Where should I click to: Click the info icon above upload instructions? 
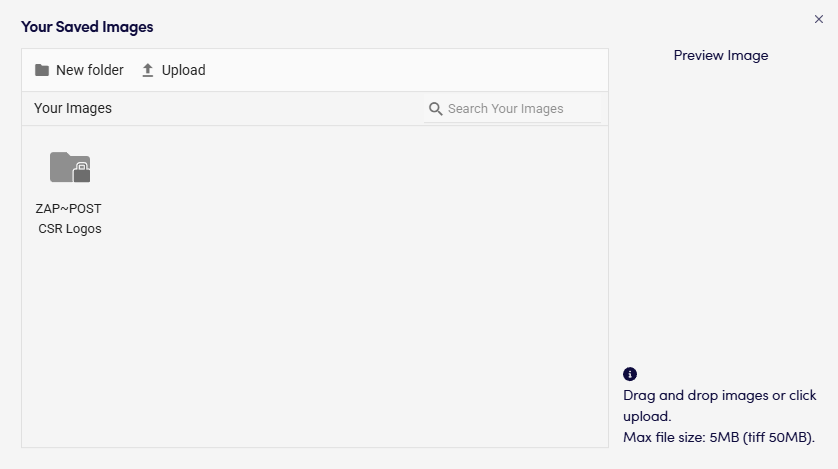(630, 374)
